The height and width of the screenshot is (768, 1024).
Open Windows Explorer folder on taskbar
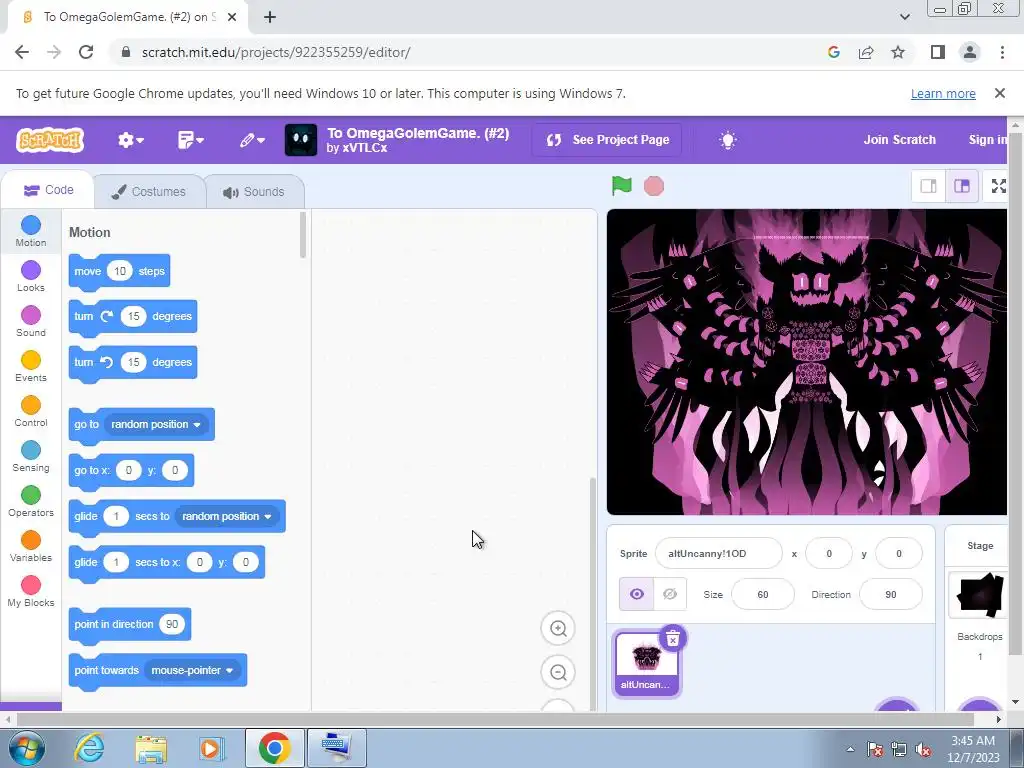tap(151, 748)
